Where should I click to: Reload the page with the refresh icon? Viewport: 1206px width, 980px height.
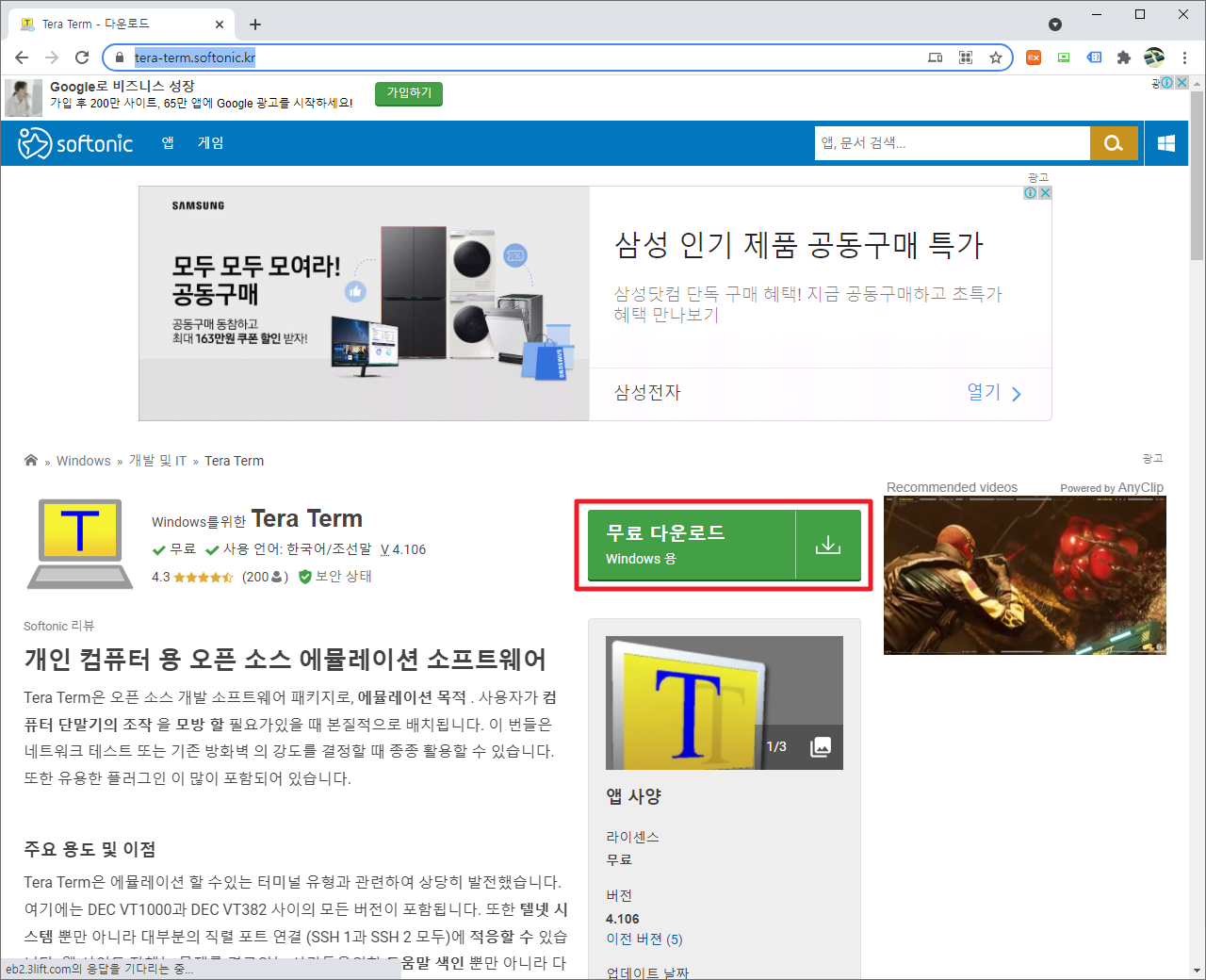[x=82, y=57]
